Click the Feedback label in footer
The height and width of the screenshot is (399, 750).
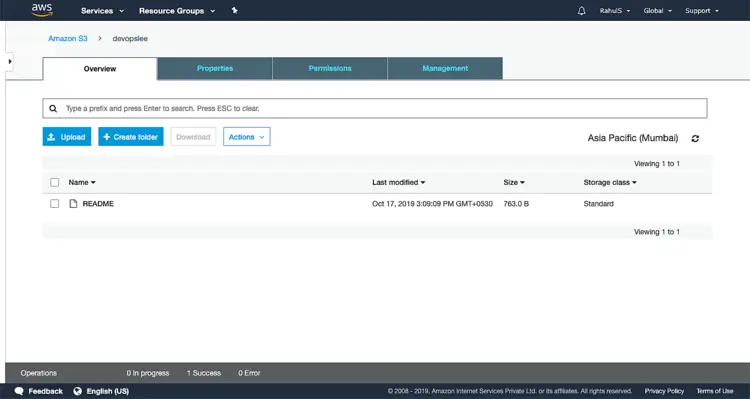coord(45,391)
